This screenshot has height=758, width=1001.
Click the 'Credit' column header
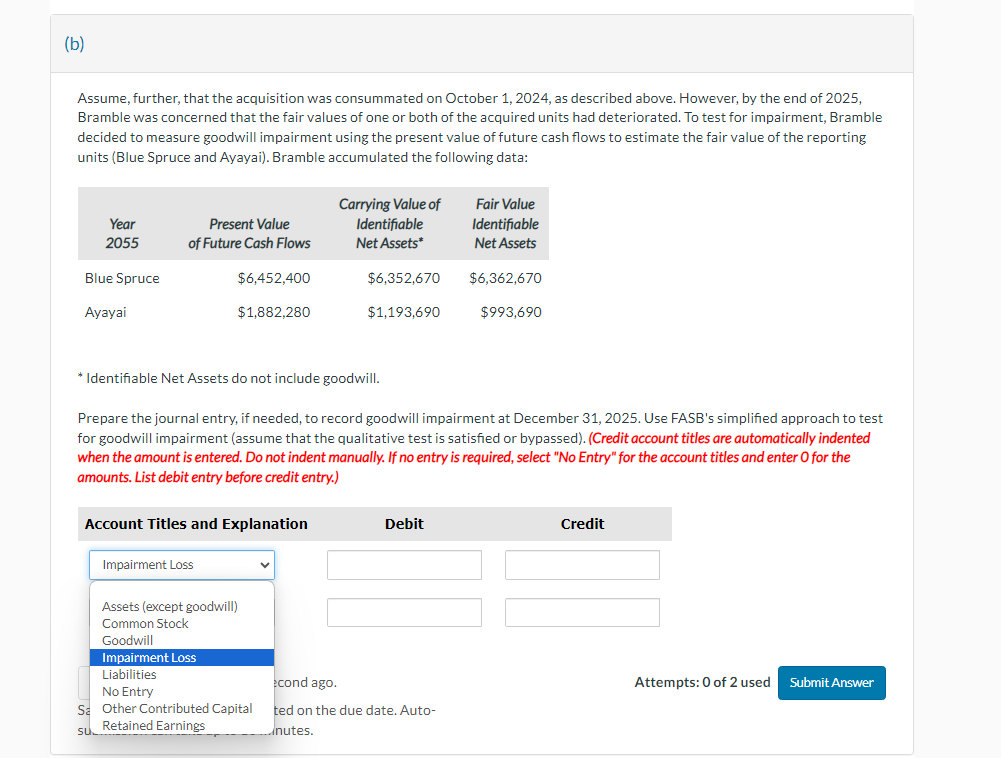tap(582, 524)
